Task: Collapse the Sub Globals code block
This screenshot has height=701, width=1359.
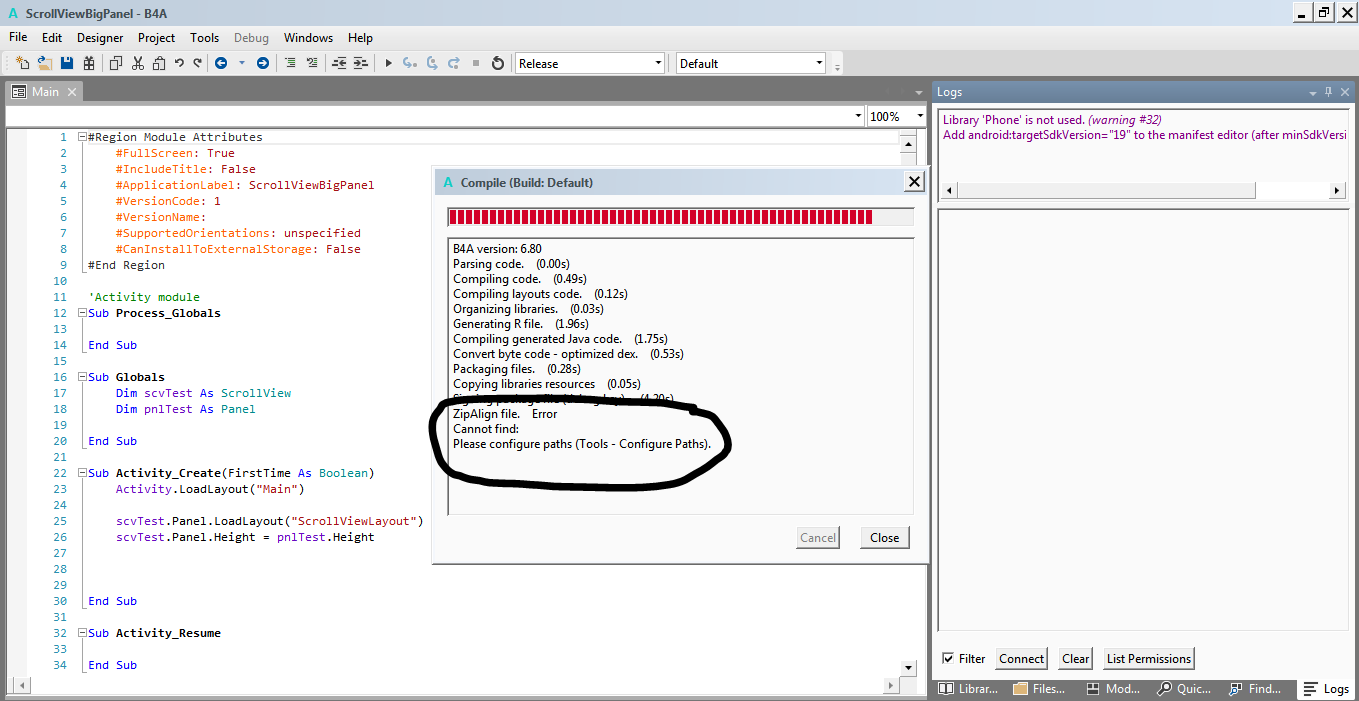Action: 82,377
